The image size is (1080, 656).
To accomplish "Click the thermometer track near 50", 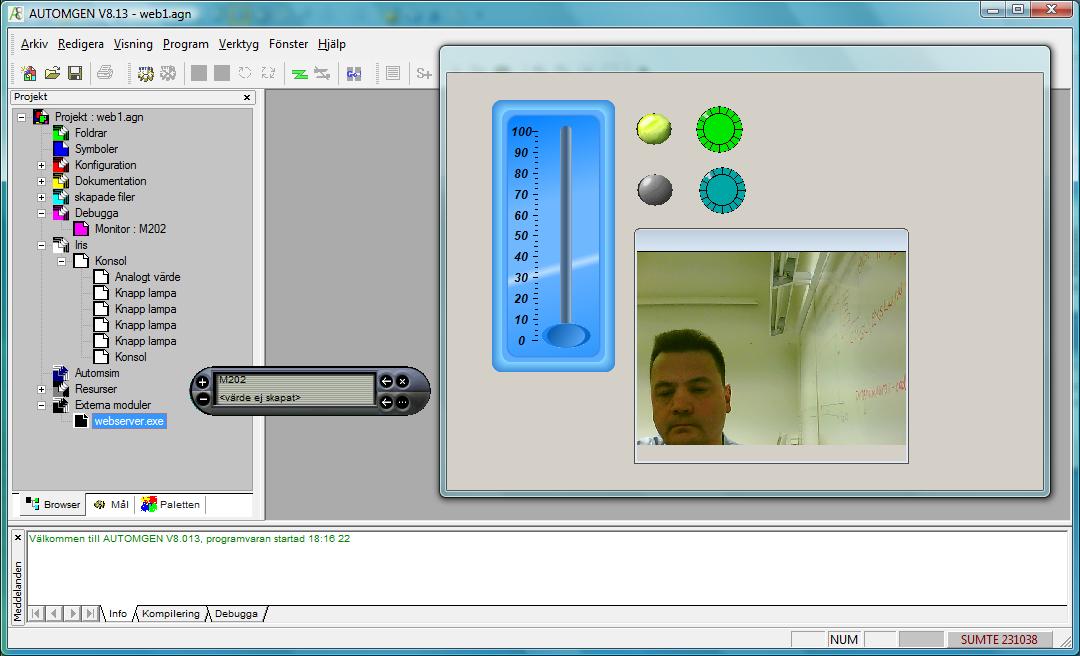I will click(x=565, y=236).
